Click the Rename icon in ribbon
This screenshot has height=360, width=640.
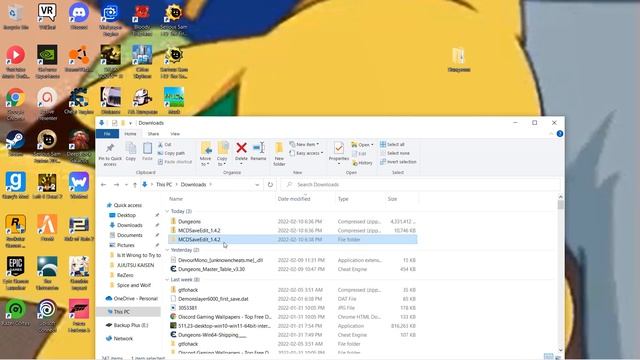tap(258, 151)
